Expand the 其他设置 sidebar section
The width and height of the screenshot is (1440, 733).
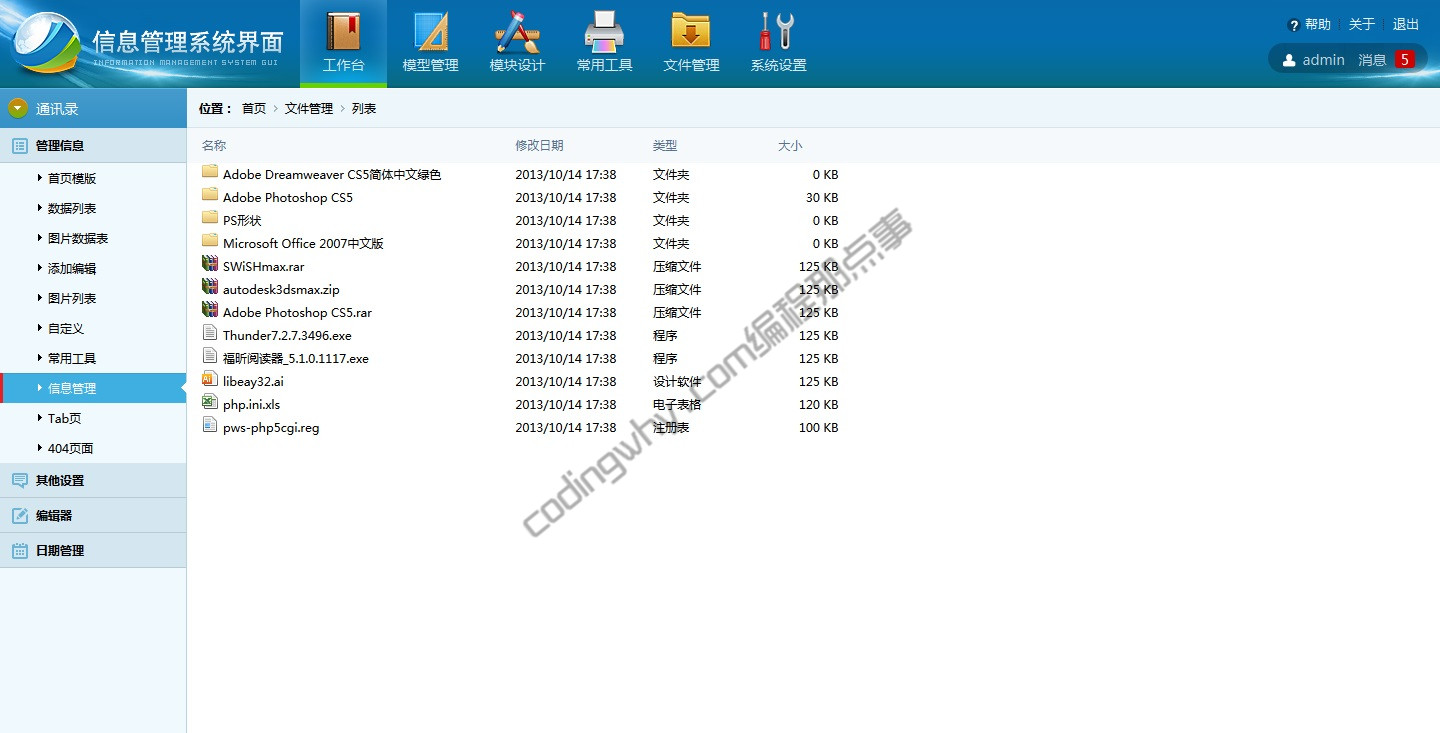(x=60, y=481)
